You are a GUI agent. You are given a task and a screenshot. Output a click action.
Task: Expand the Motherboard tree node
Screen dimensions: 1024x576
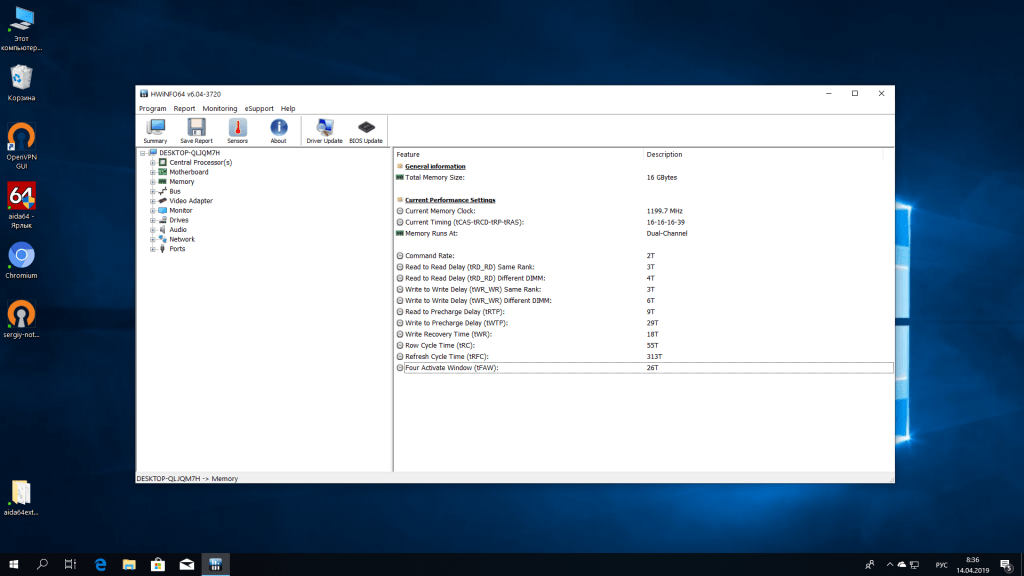click(153, 172)
